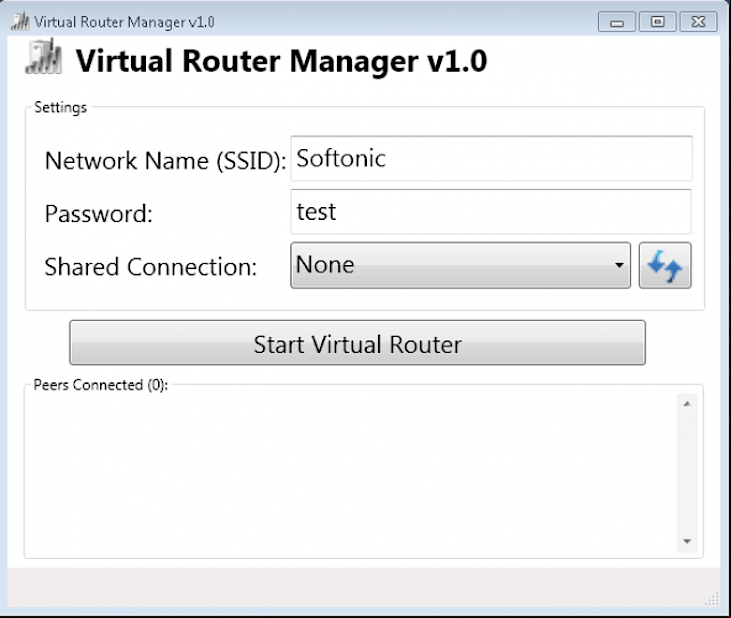Close the Virtual Router Manager window

tap(698, 22)
